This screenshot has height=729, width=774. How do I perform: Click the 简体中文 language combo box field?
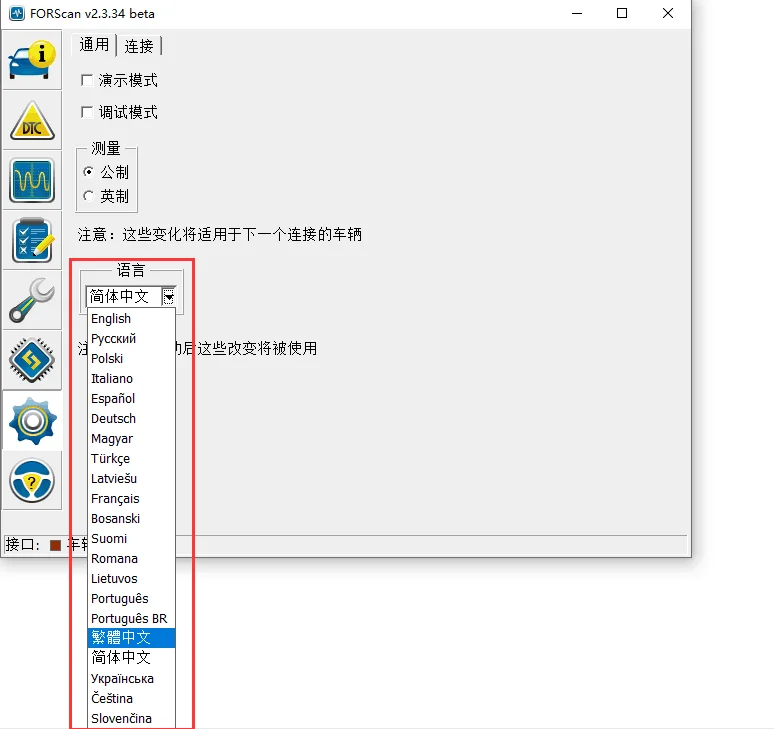tap(124, 296)
